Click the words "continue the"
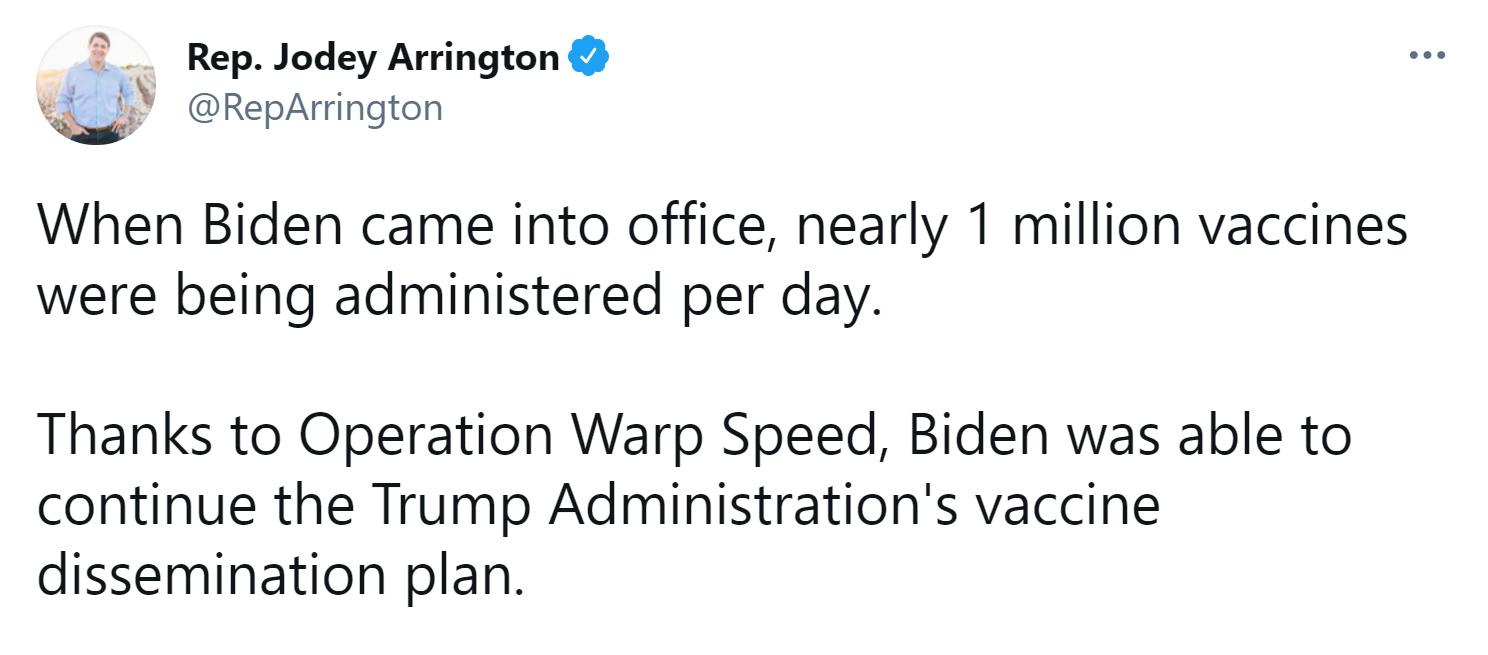1488x655 pixels. pyautogui.click(x=194, y=505)
